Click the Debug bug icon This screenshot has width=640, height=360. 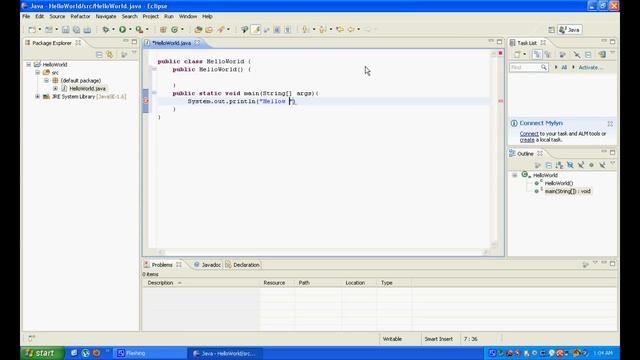(106, 29)
